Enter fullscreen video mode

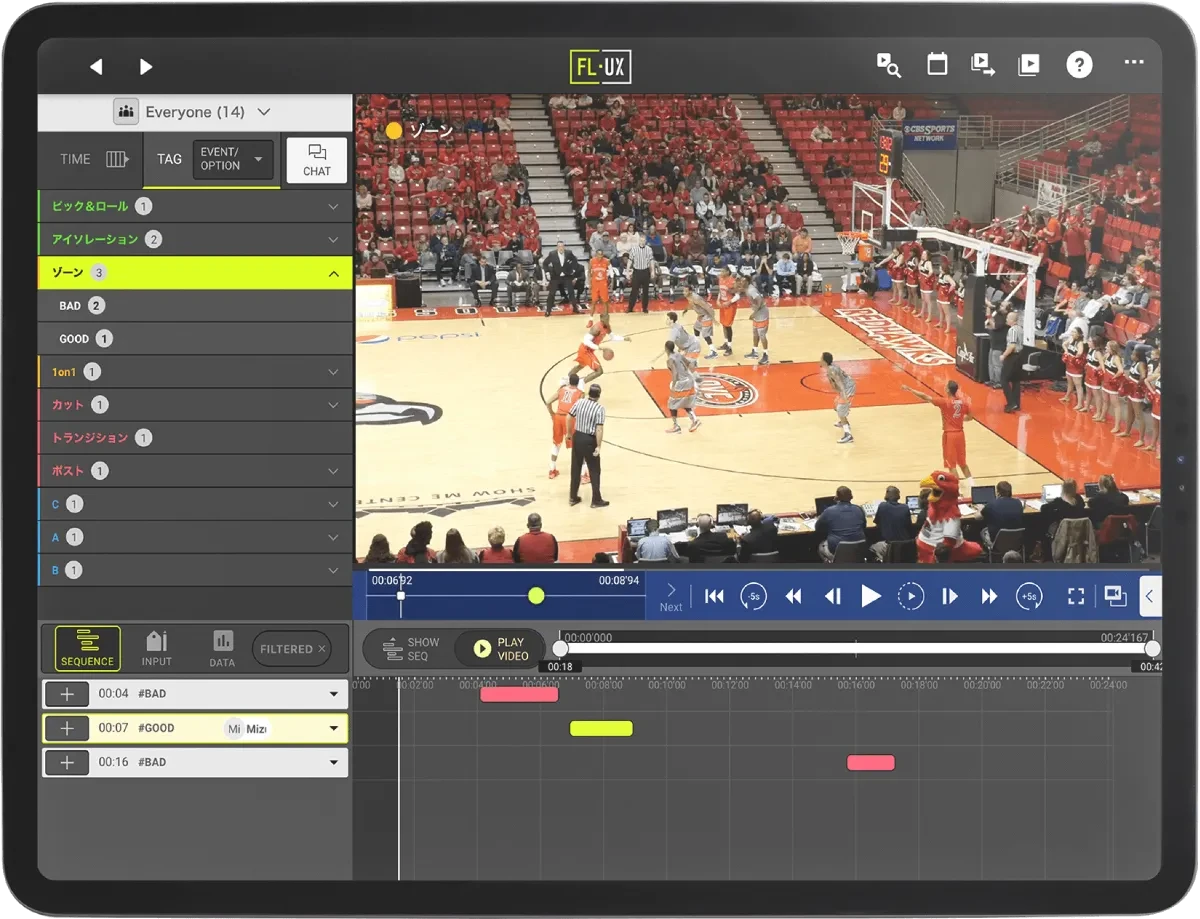1076,597
